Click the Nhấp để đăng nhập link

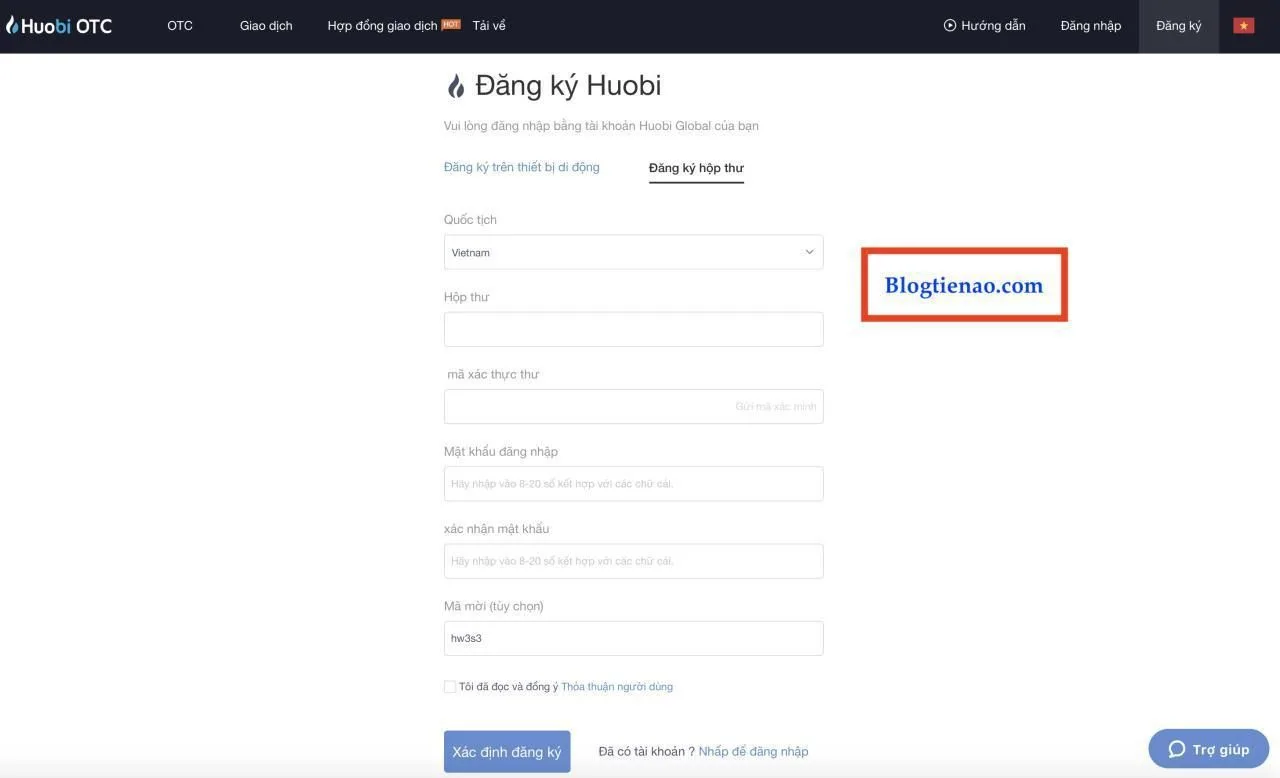753,750
